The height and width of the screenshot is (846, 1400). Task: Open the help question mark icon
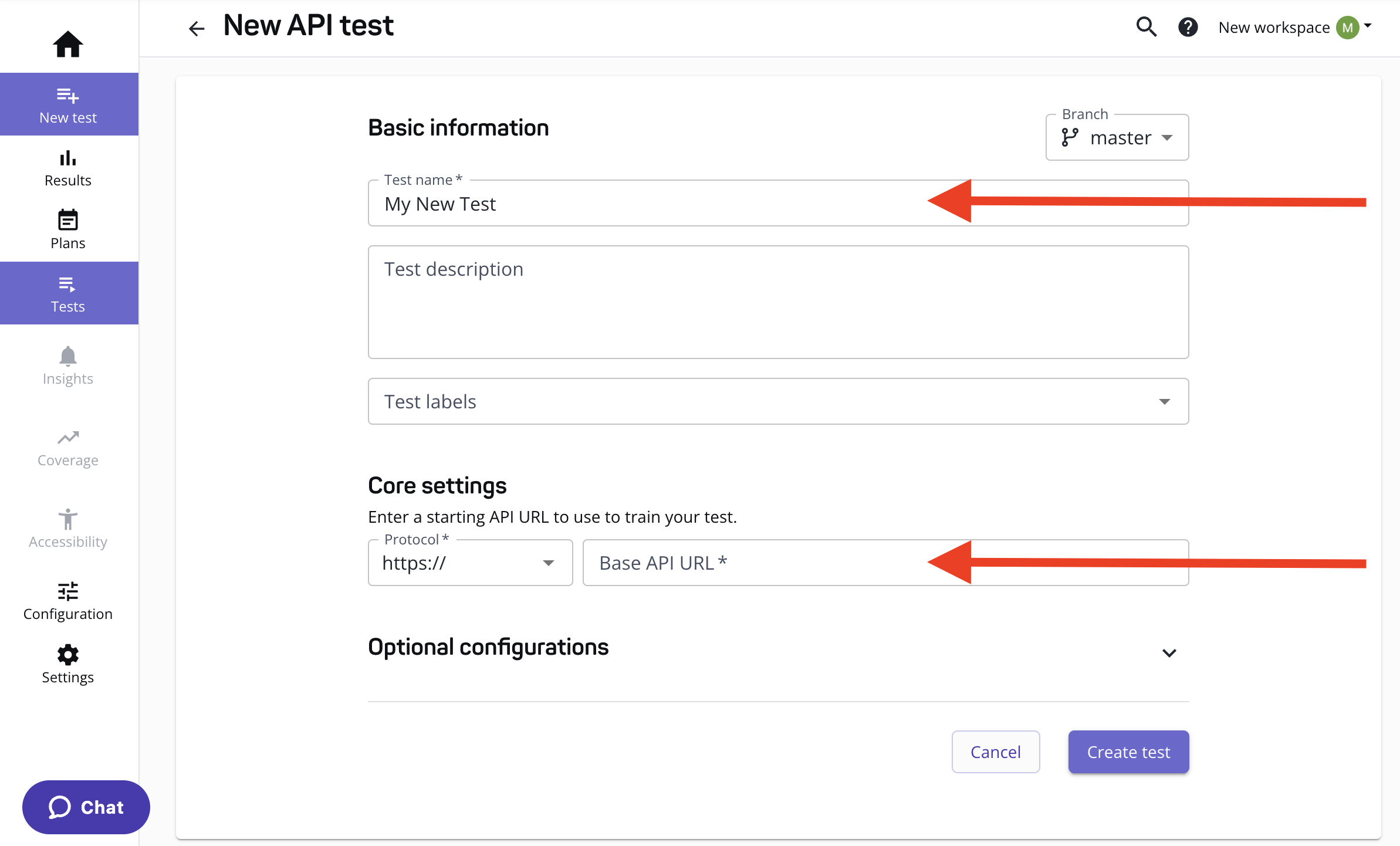click(1188, 27)
